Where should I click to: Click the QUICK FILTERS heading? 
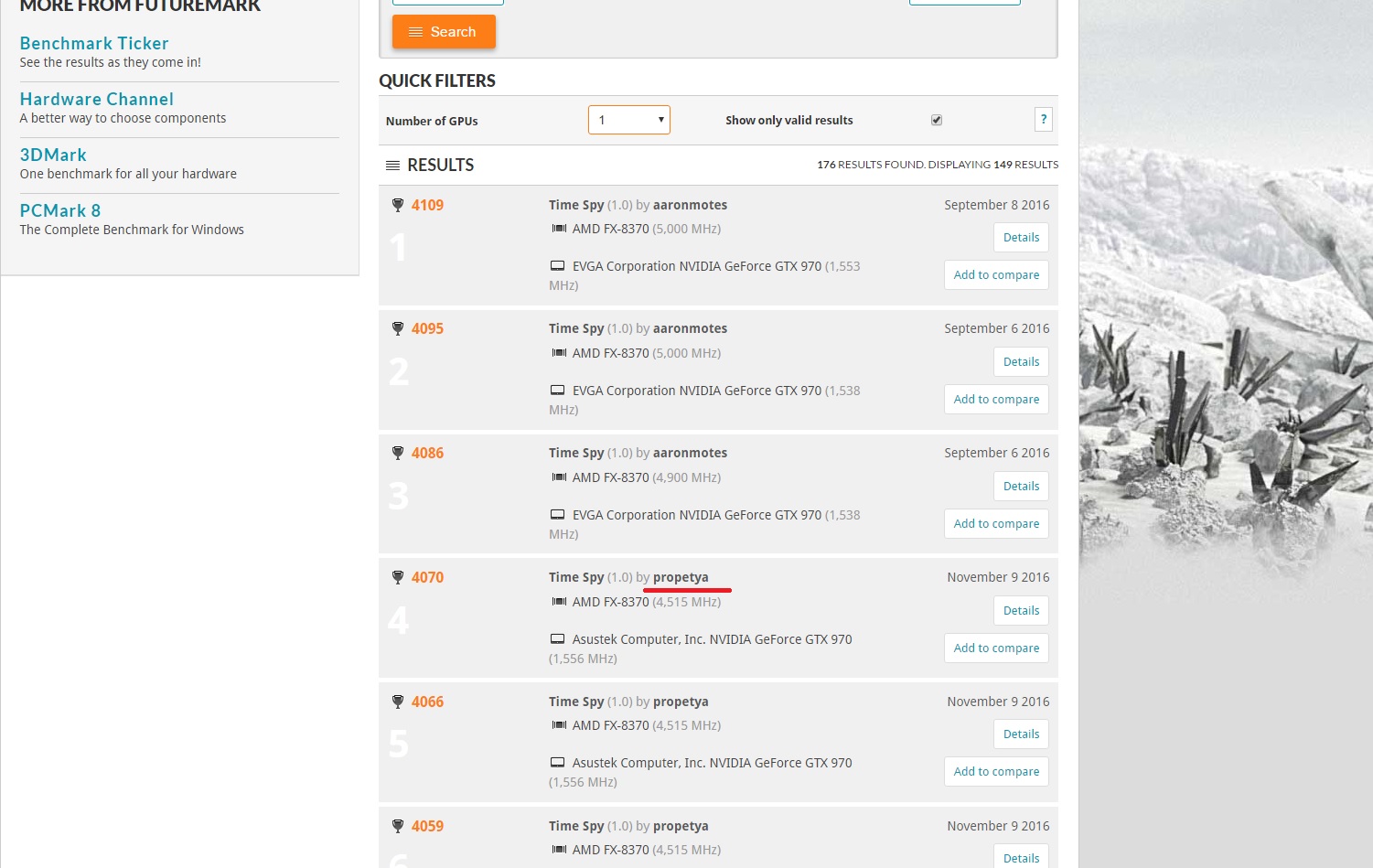[x=437, y=80]
